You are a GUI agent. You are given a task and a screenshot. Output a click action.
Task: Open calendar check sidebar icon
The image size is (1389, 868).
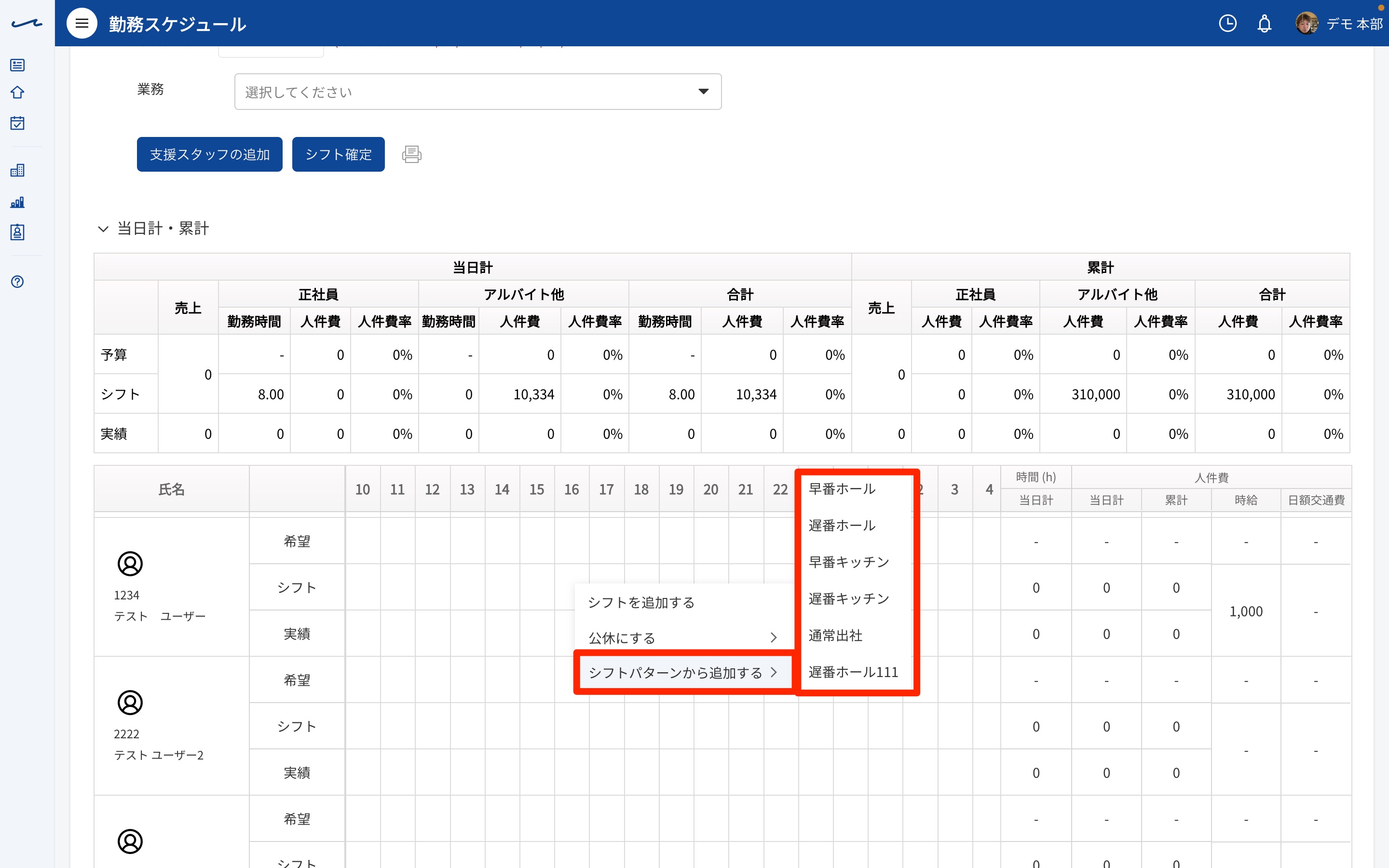17,123
